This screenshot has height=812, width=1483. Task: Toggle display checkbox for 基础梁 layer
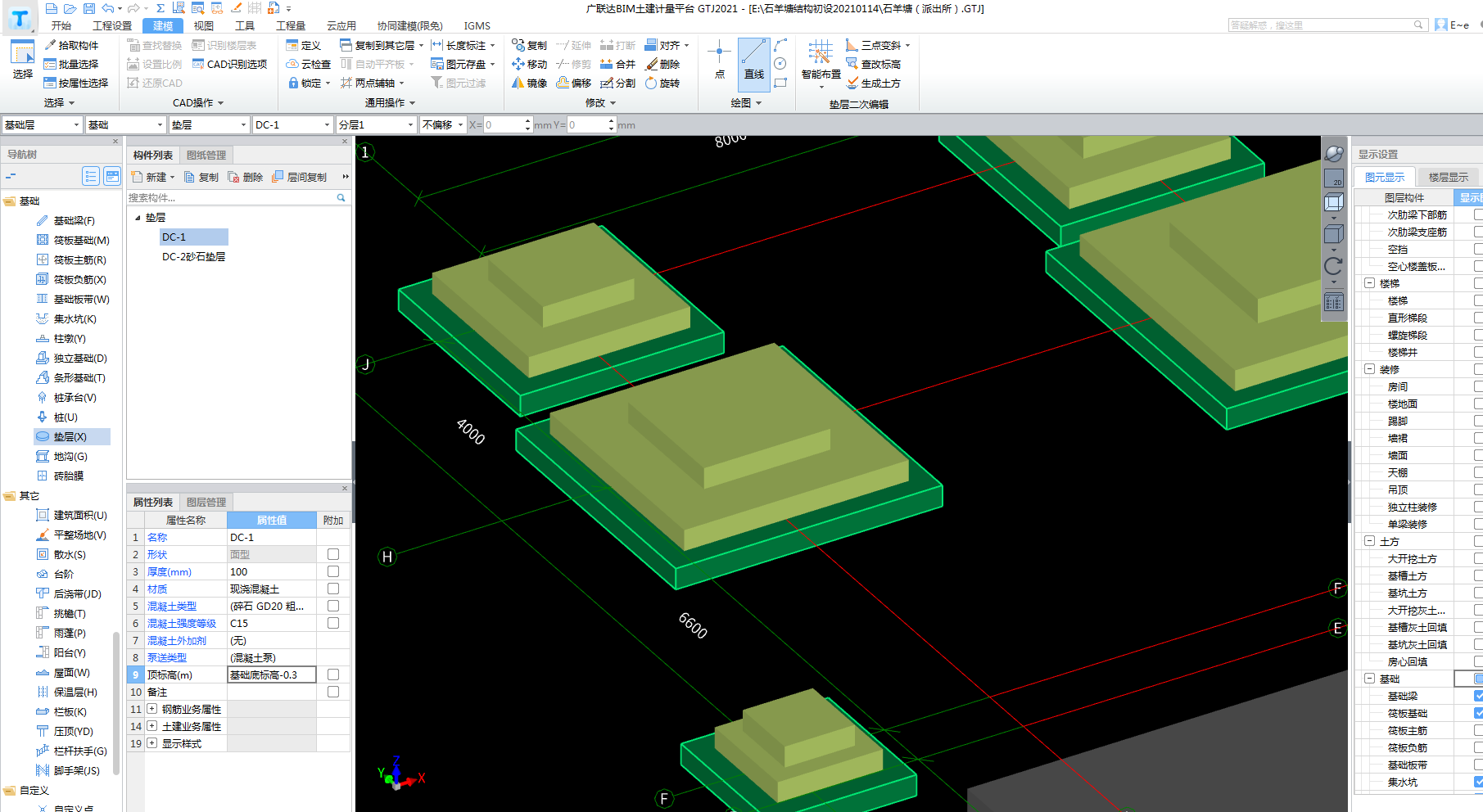point(1478,696)
